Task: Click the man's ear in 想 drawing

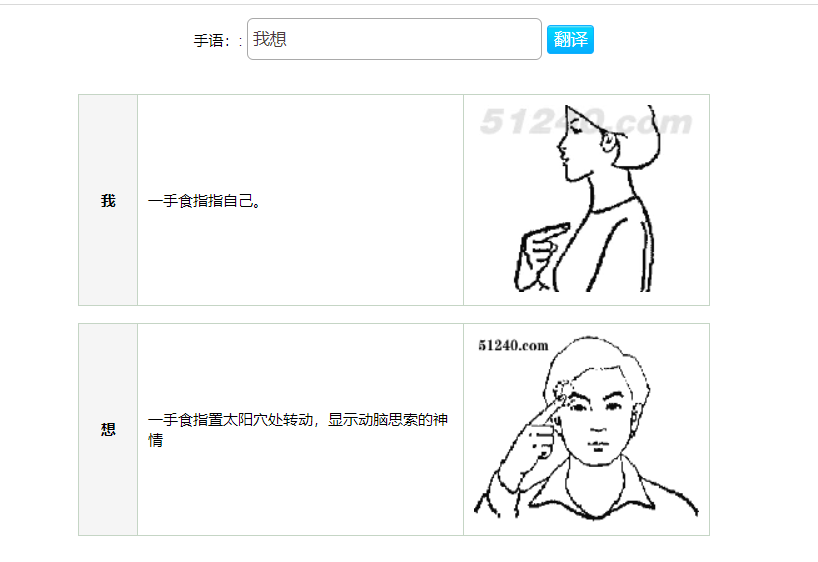Action: click(635, 417)
